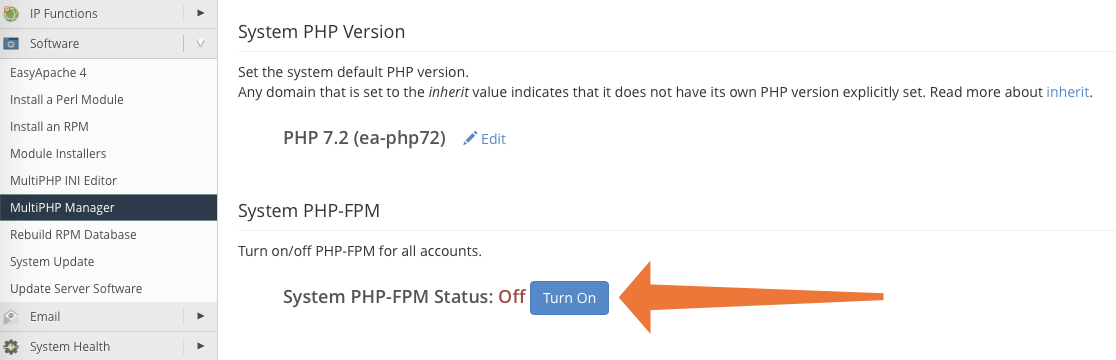Select MultiPHP Manager in sidebar
The width and height of the screenshot is (1116, 360).
coord(109,208)
